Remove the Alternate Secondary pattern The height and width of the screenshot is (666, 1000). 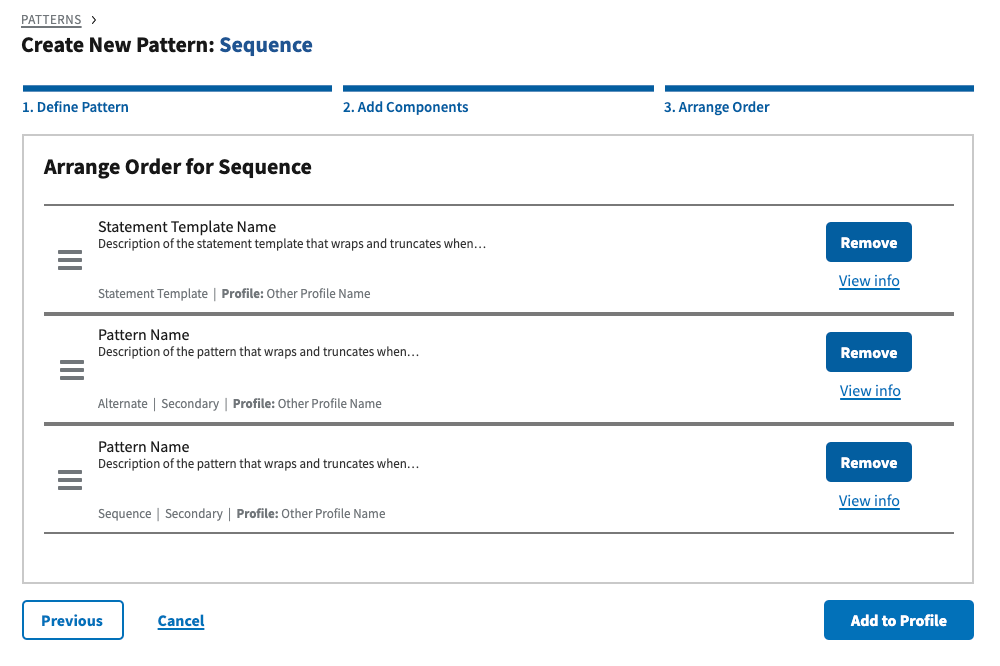pyautogui.click(x=868, y=353)
